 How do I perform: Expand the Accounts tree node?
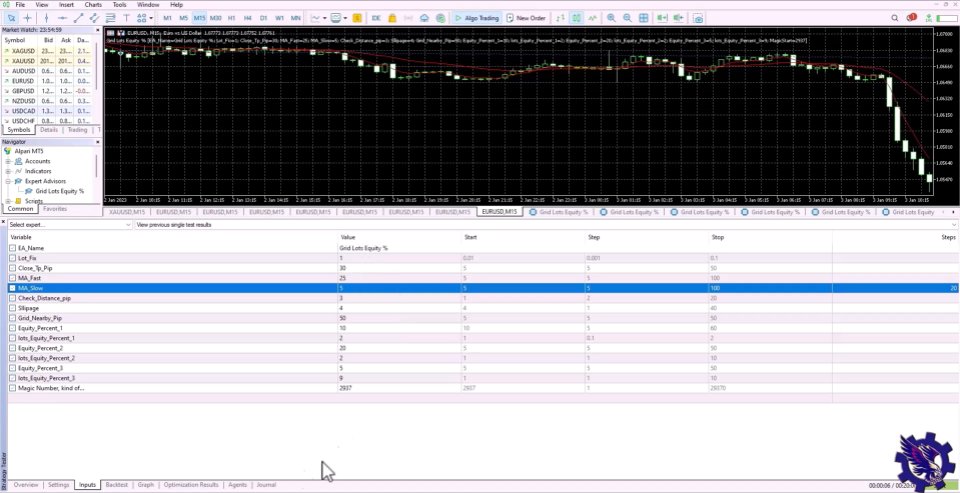(x=9, y=161)
